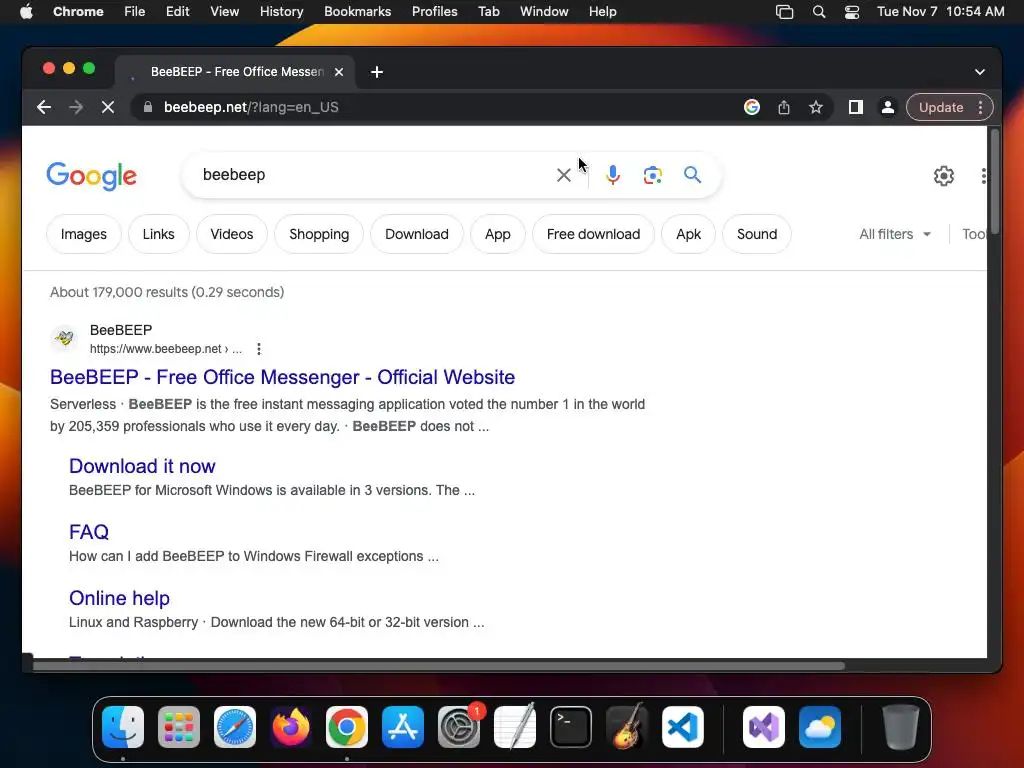Select the App filter chip
The width and height of the screenshot is (1024, 768).
[x=498, y=234]
